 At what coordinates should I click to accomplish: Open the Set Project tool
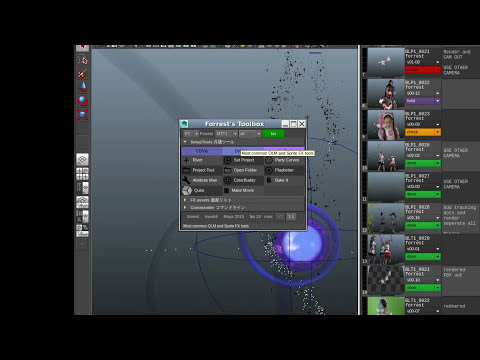tap(243, 160)
